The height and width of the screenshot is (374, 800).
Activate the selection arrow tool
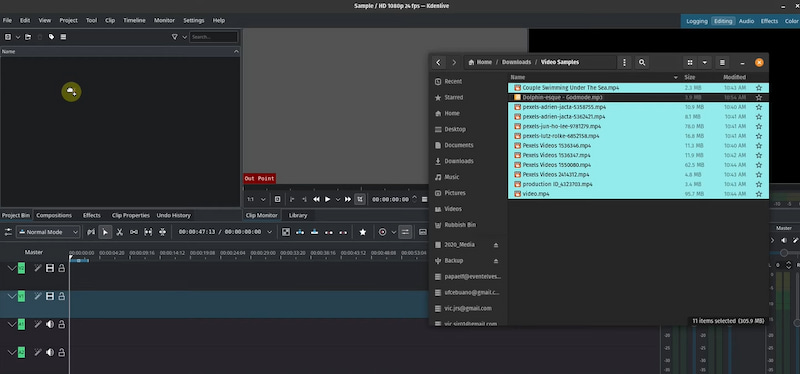coord(105,232)
